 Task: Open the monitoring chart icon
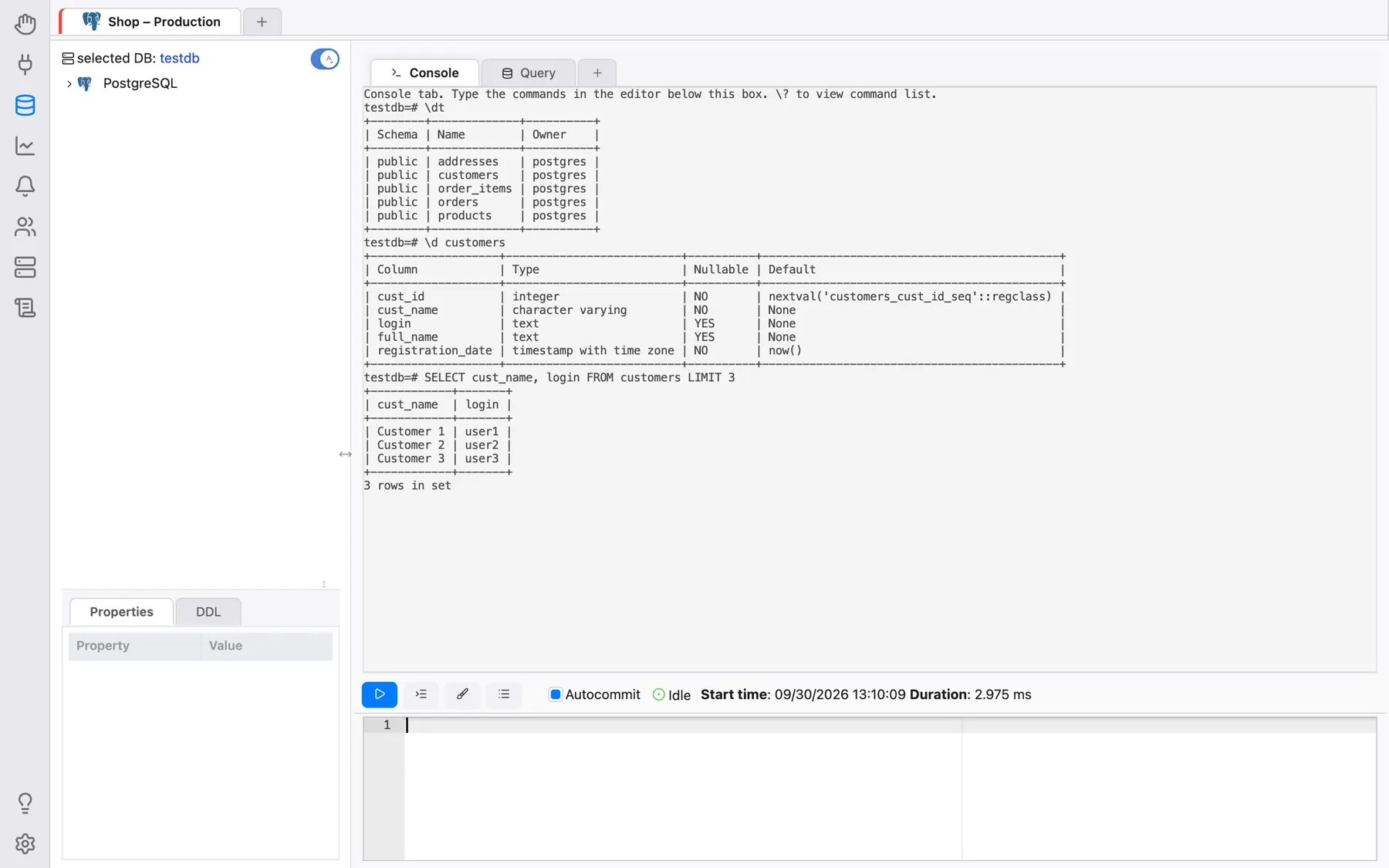[25, 146]
